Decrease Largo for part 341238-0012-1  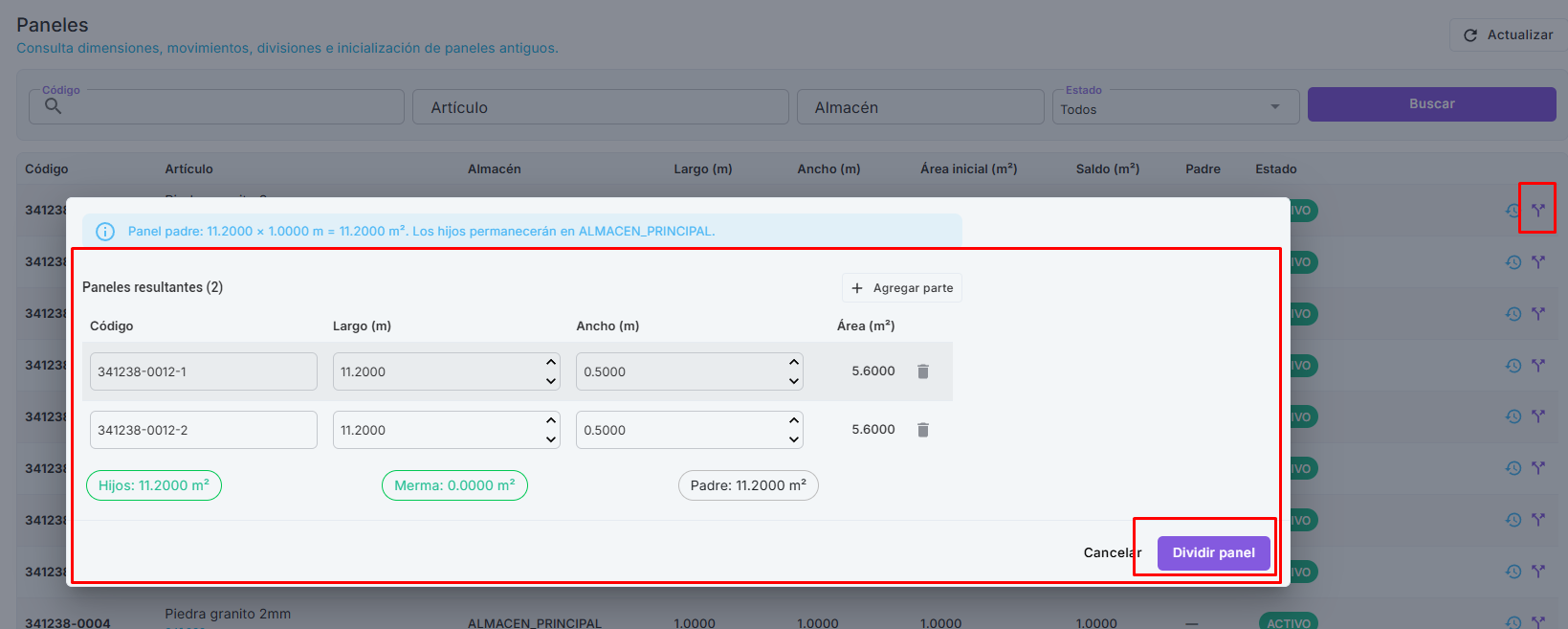point(551,381)
